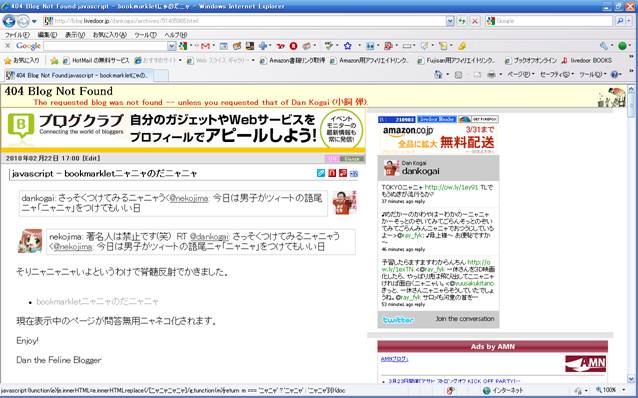This screenshot has width=638, height=398.
Task: Click the 404 Blog Not Found heading
Action: pos(59,91)
